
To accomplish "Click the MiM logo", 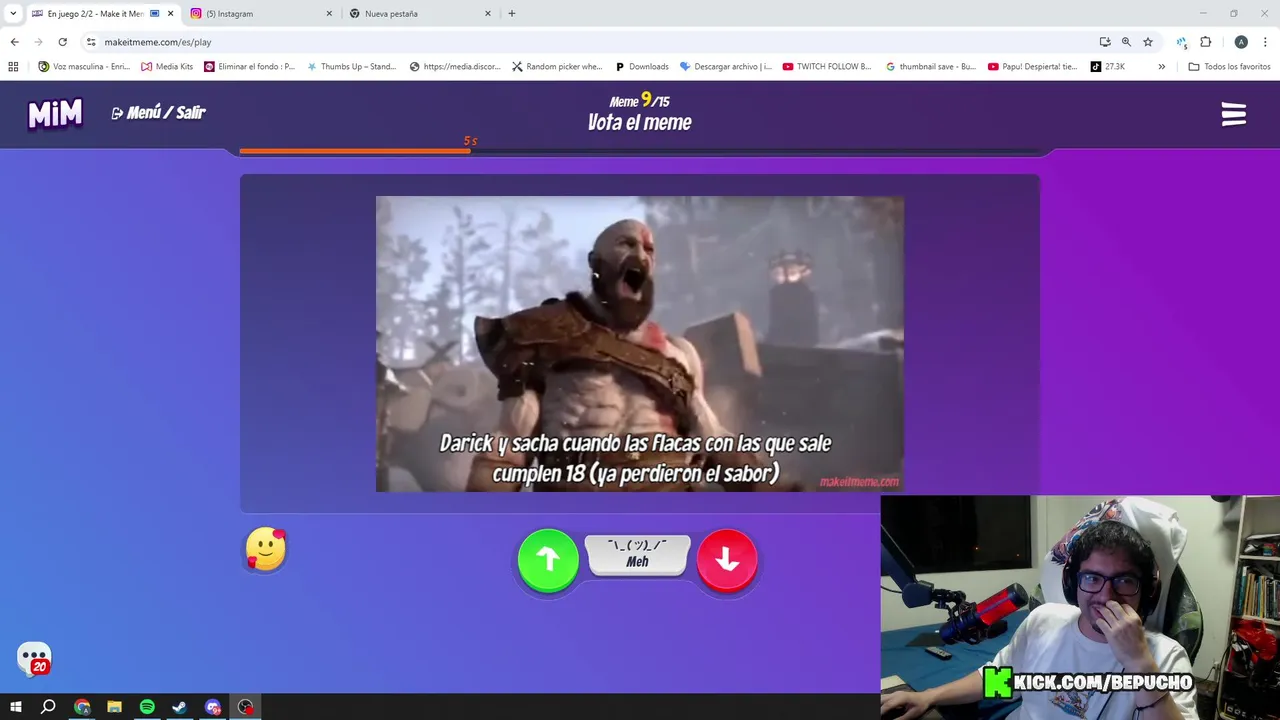I will (x=55, y=114).
